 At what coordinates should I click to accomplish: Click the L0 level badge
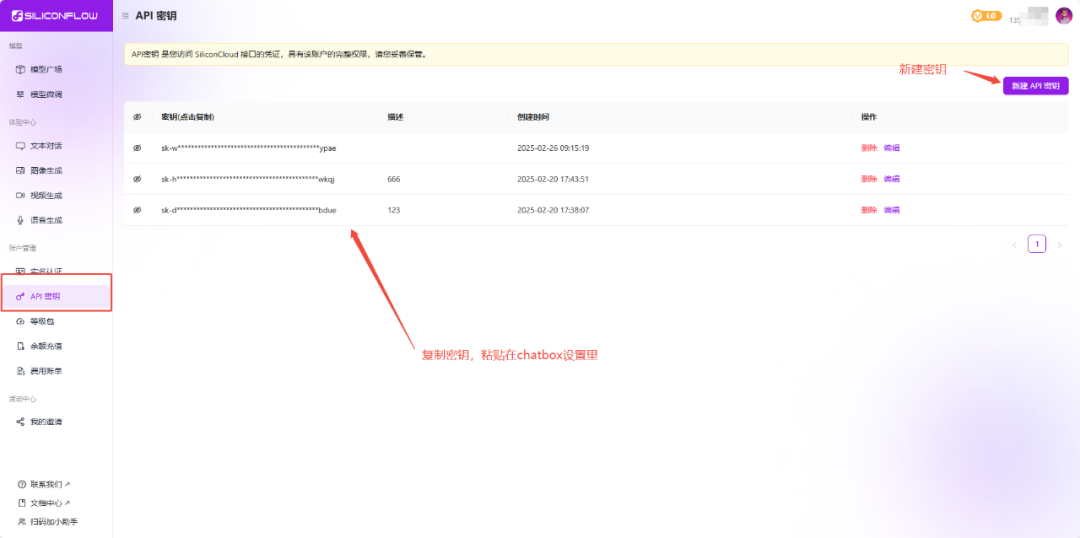coord(986,16)
